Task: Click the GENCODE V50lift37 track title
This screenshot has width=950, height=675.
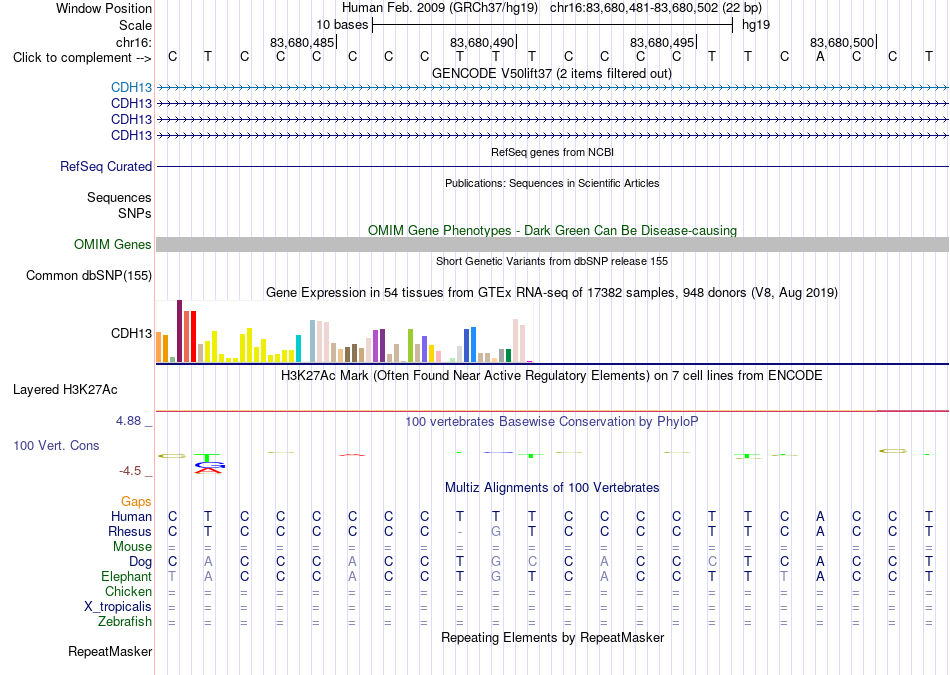Action: [x=552, y=74]
